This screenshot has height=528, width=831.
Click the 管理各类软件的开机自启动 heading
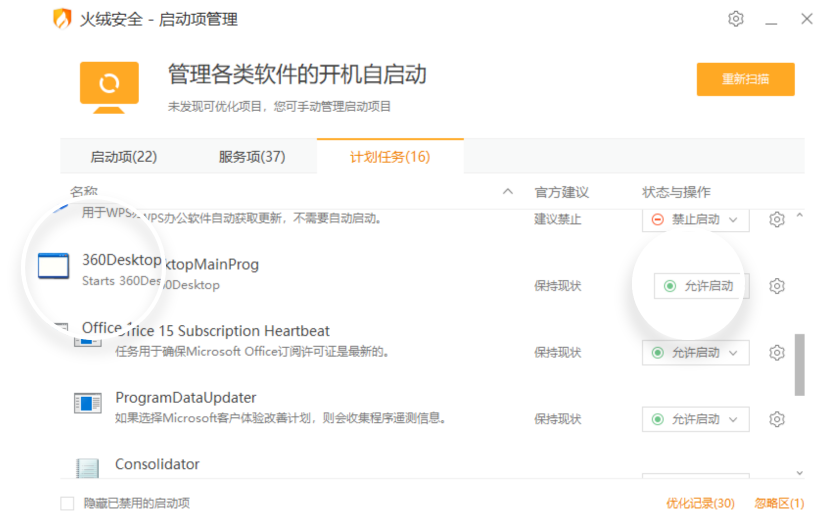(297, 74)
